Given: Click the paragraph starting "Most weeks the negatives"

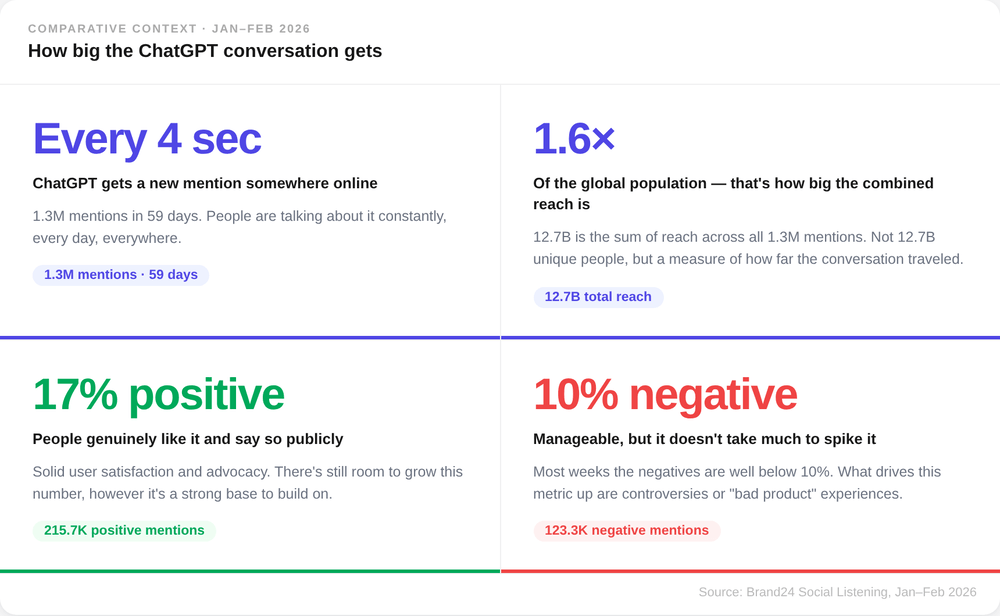Looking at the screenshot, I should tap(737, 482).
